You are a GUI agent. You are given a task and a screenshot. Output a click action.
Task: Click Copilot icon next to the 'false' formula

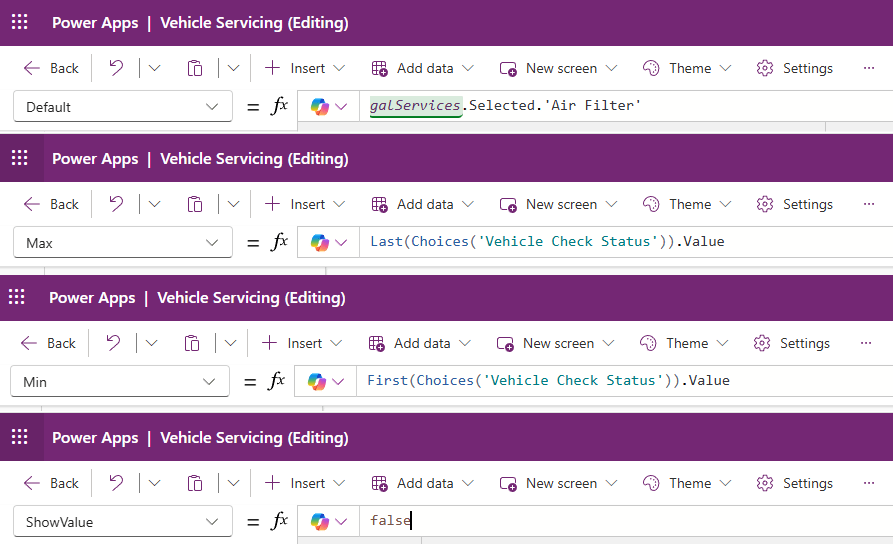[321, 521]
